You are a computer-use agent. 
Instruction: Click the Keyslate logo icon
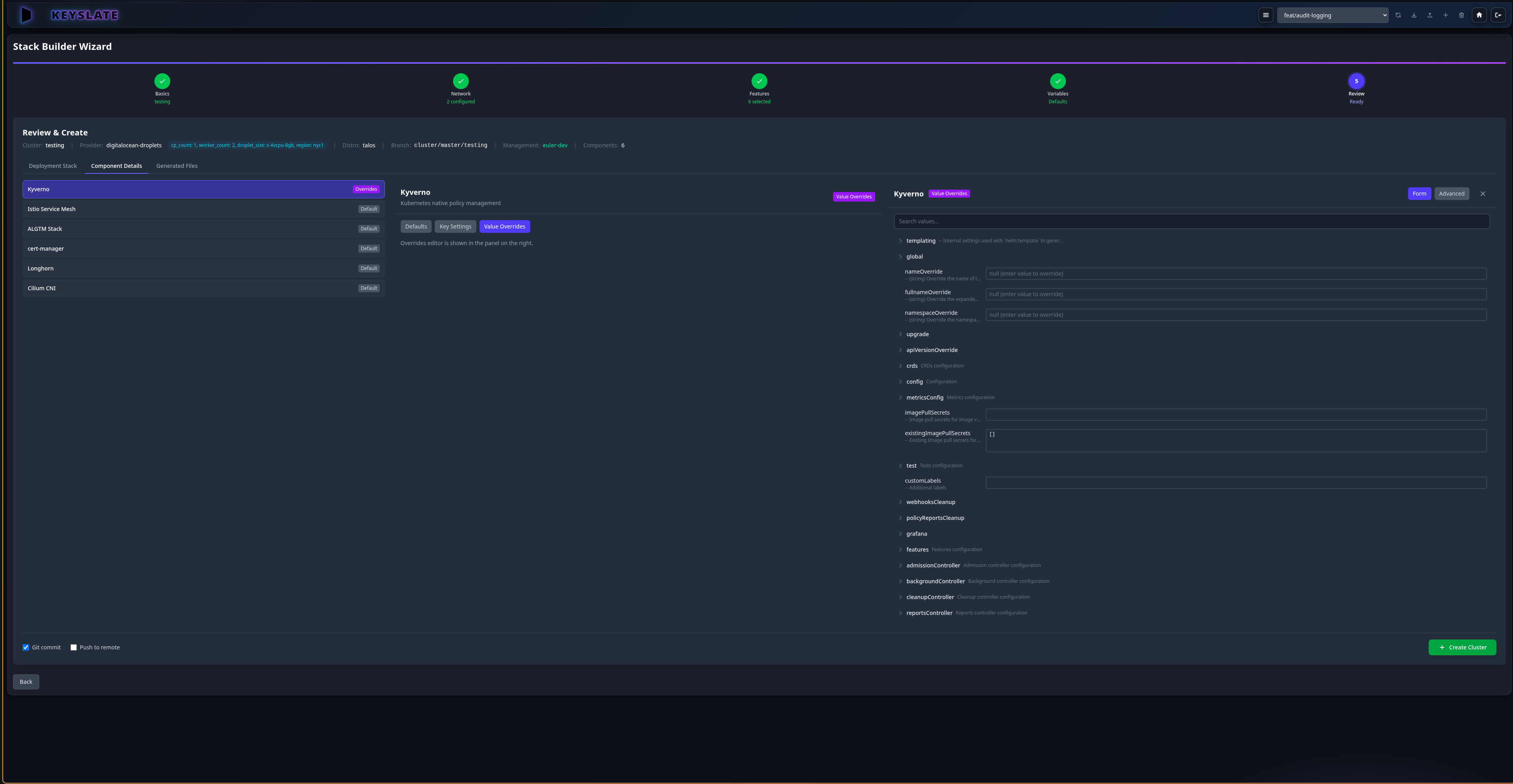(26, 15)
